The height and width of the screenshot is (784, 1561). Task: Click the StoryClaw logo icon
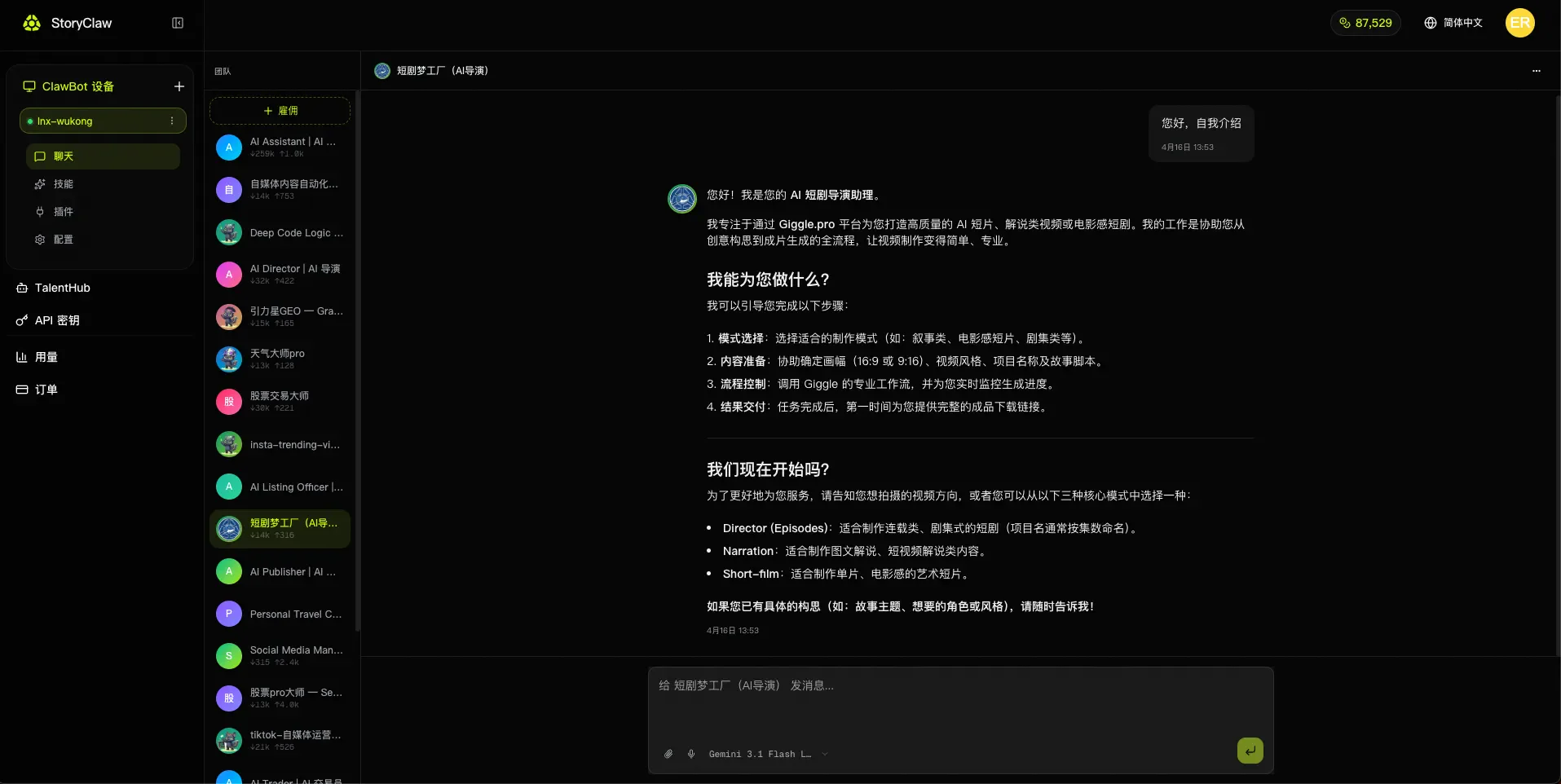coord(32,23)
